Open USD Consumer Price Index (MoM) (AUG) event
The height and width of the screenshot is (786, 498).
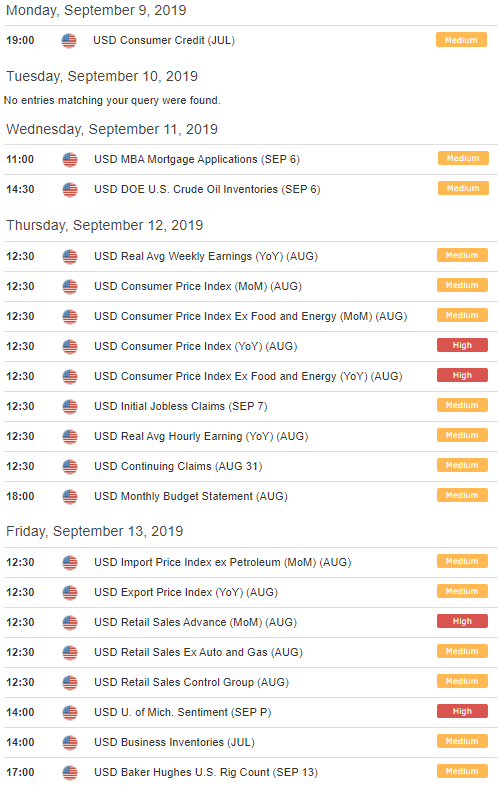point(198,286)
